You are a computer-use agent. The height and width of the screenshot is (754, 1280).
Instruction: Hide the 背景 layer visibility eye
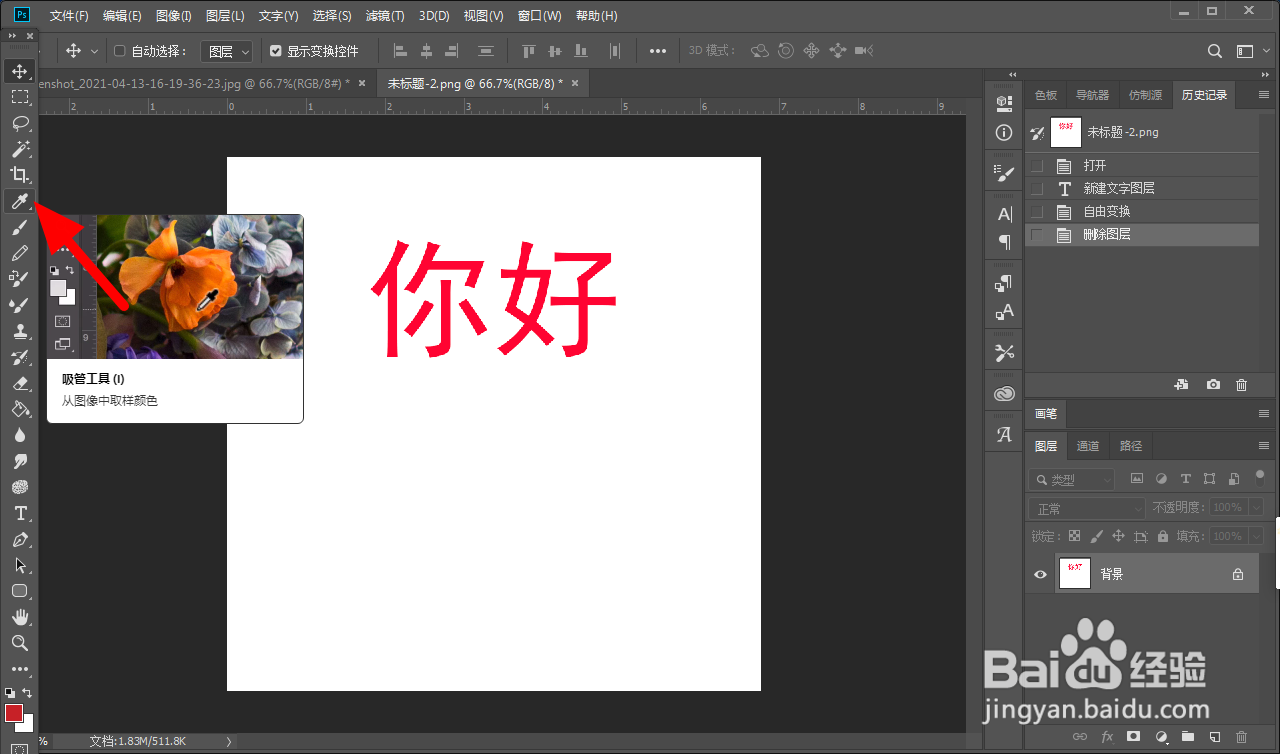1040,573
